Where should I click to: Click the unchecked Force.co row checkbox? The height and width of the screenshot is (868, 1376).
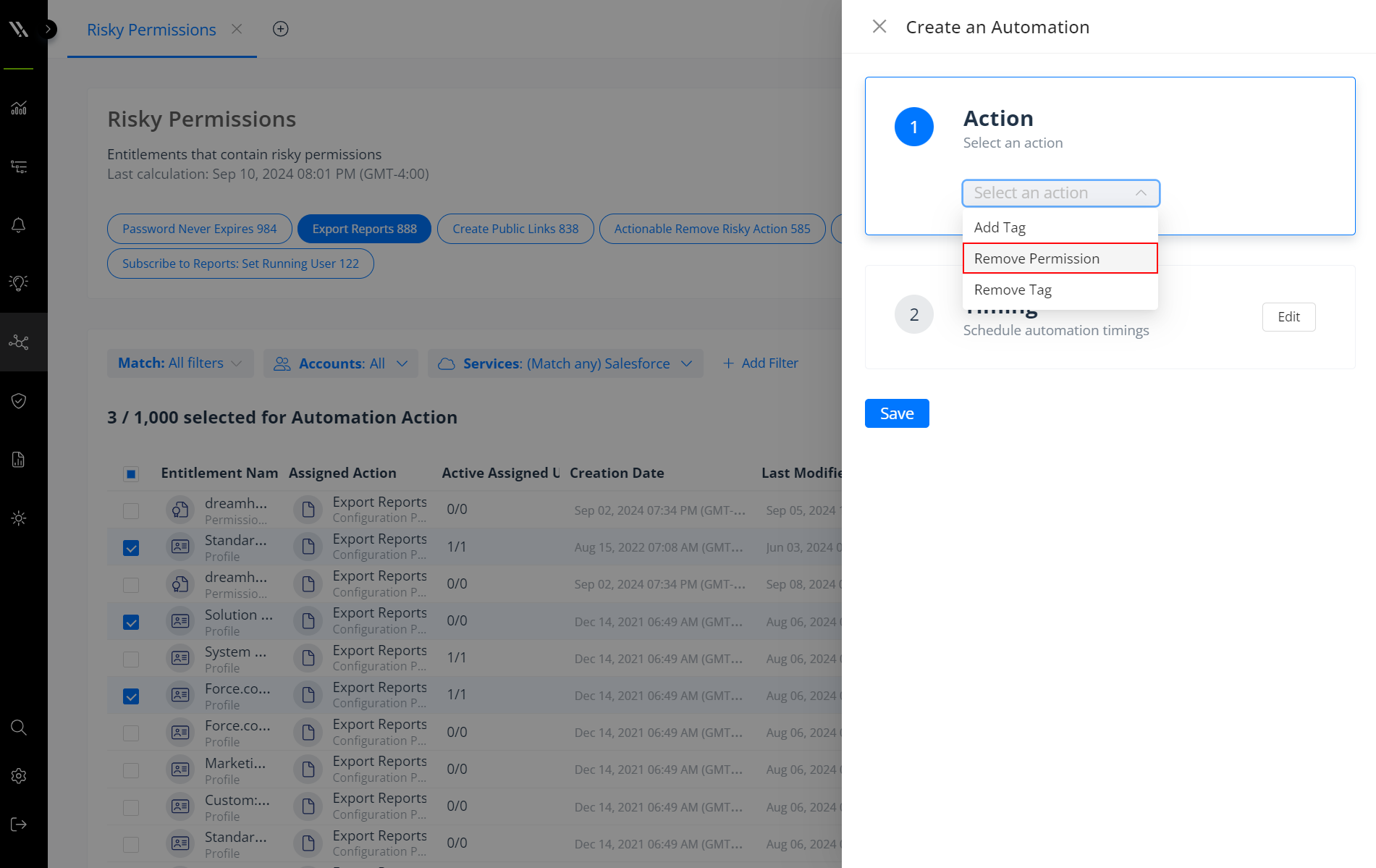pyautogui.click(x=131, y=733)
